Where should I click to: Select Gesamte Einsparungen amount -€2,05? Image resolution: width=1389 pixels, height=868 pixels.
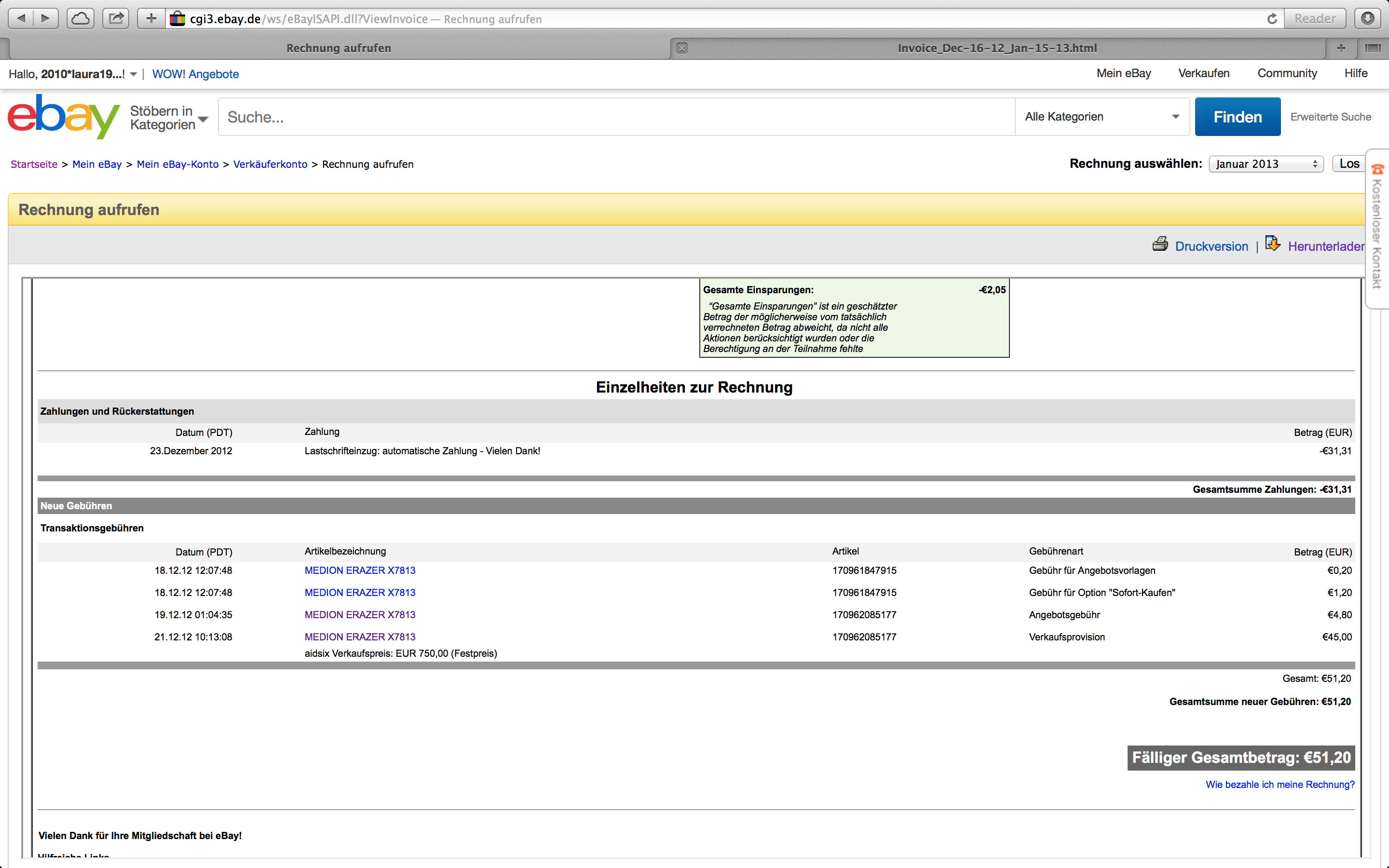point(992,290)
